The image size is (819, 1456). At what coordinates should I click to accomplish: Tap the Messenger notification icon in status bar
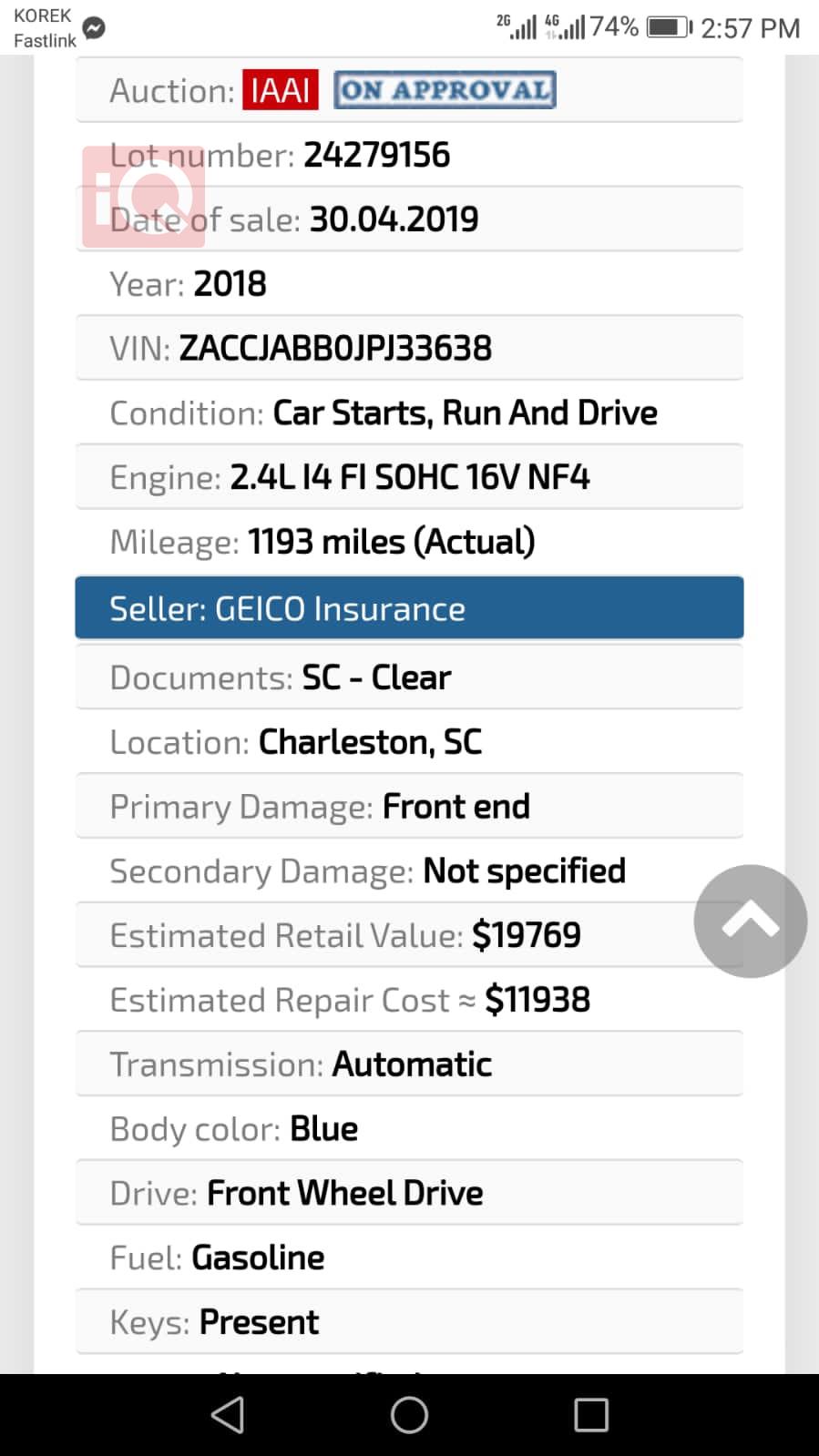pyautogui.click(x=94, y=28)
